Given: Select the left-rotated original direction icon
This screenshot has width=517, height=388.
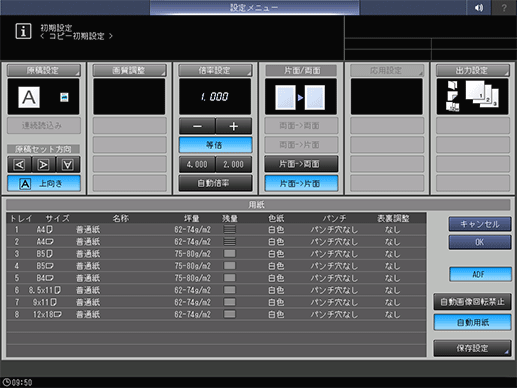Looking at the screenshot, I should tap(19, 164).
